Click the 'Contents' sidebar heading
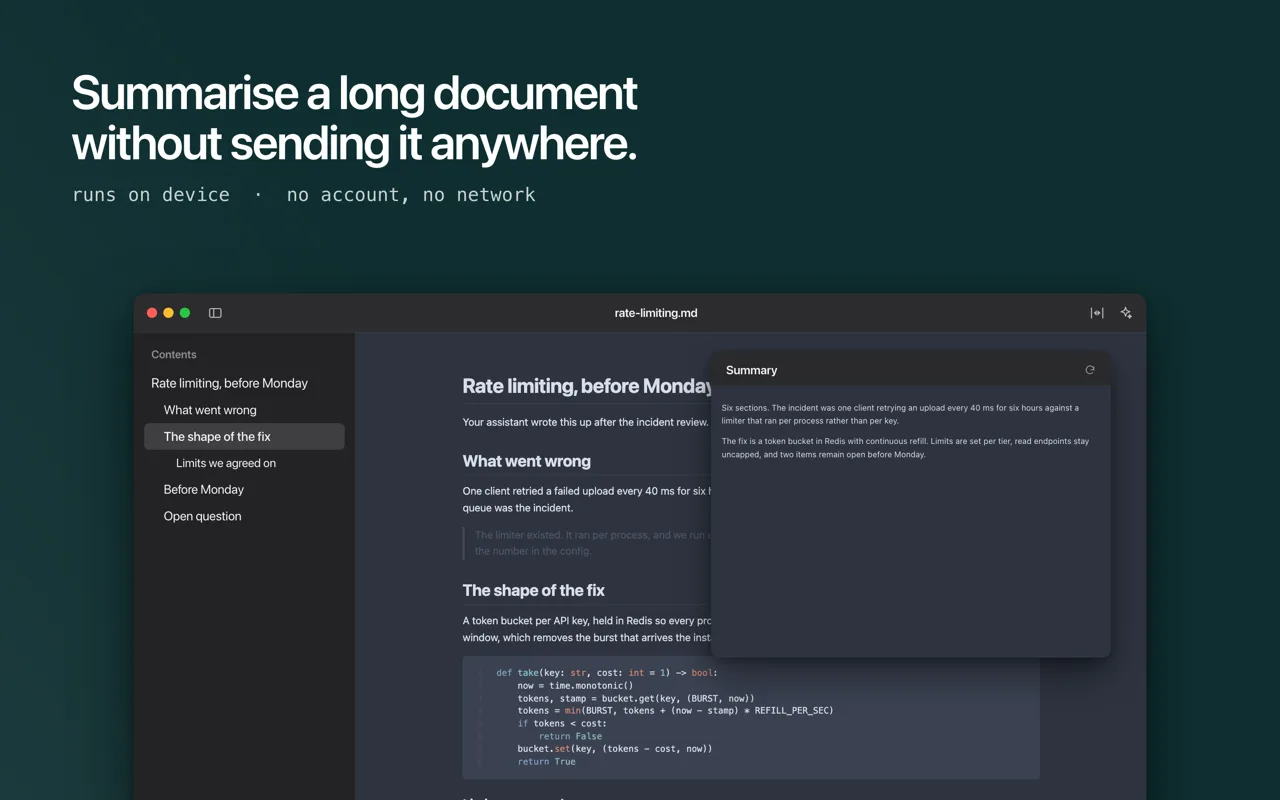The image size is (1280, 800). click(x=174, y=355)
